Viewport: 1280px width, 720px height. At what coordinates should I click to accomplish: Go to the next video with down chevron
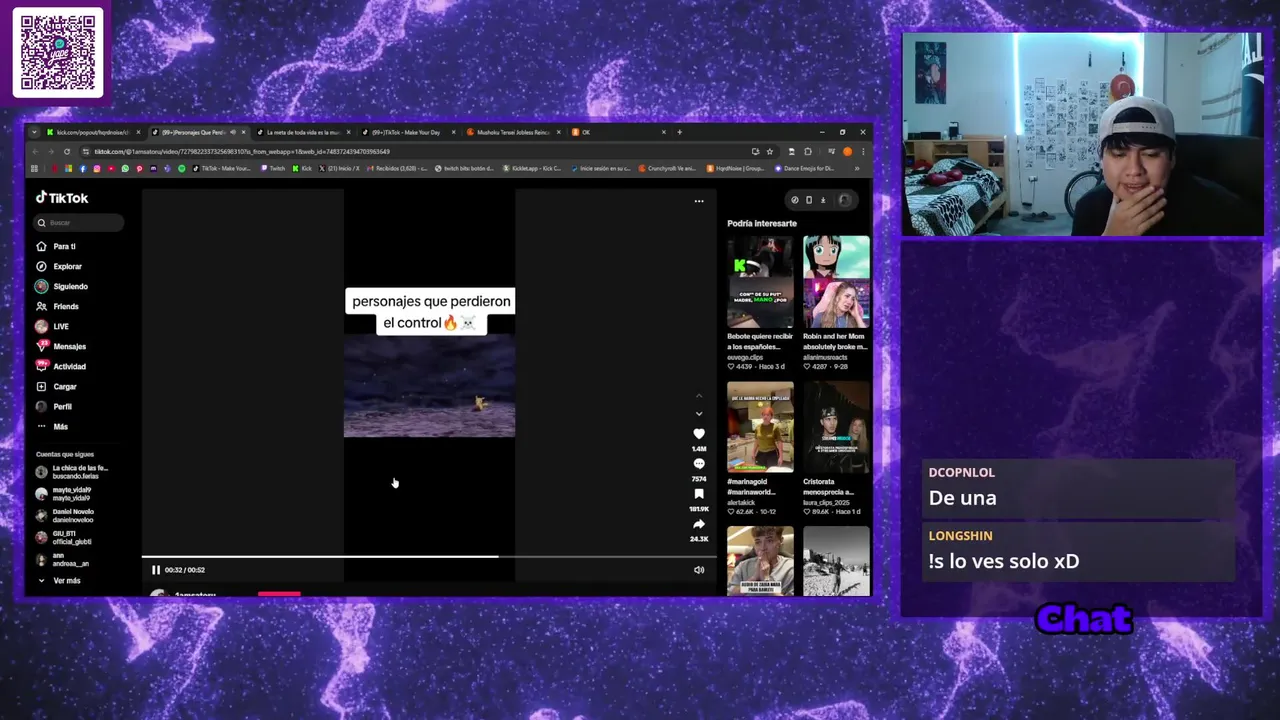click(x=699, y=413)
